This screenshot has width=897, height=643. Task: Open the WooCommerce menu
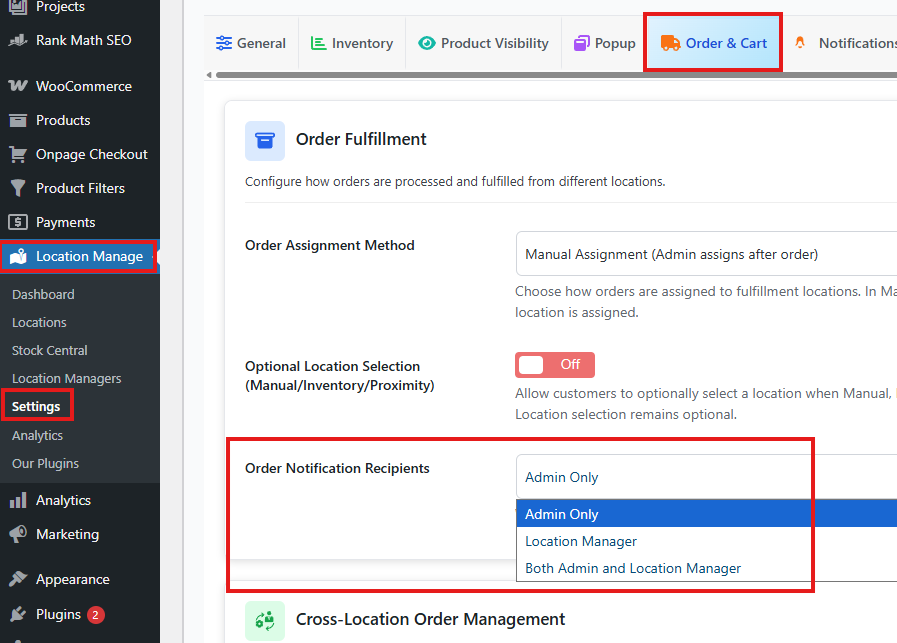(x=80, y=86)
